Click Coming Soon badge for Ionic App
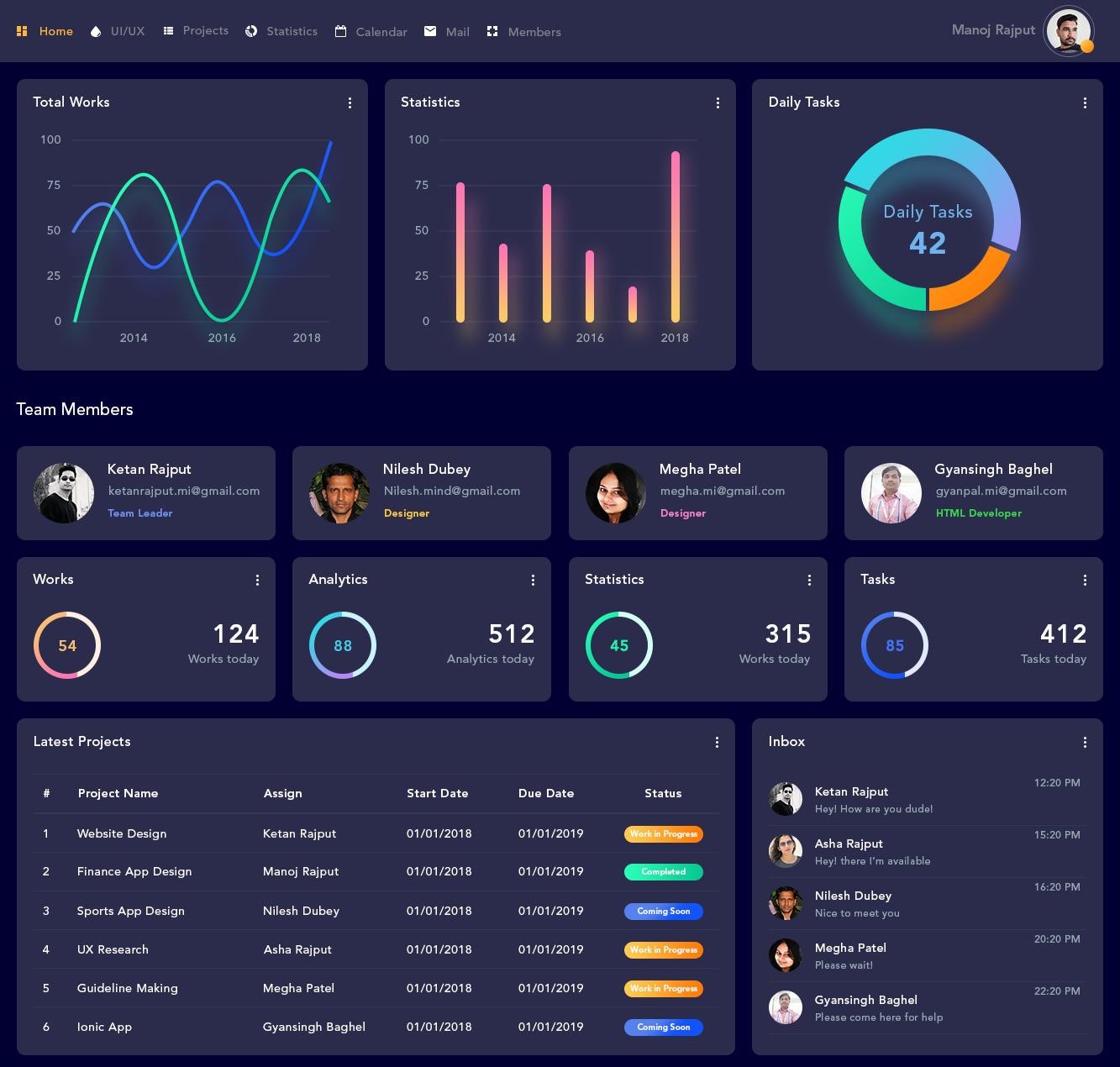The image size is (1120, 1067). [664, 1027]
